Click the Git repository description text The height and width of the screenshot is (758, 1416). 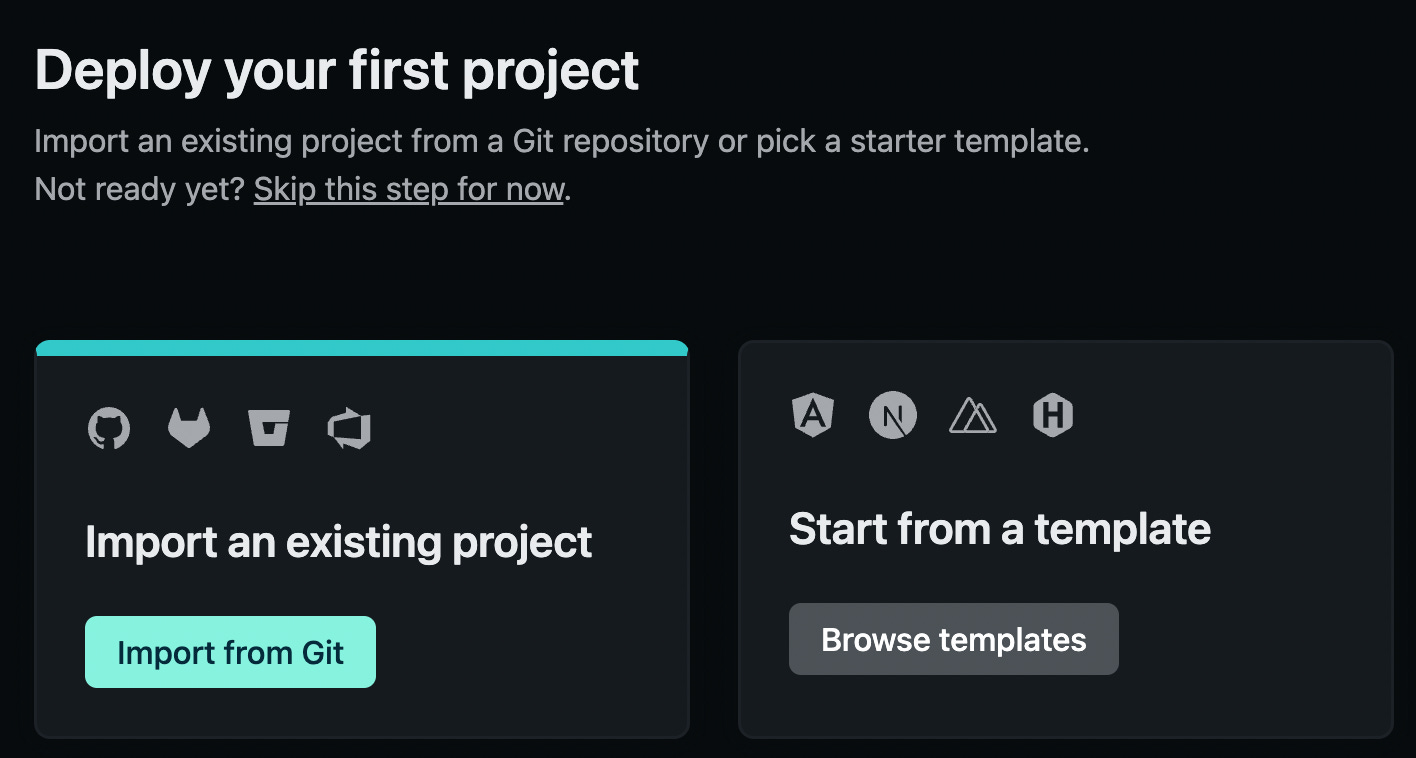point(562,140)
